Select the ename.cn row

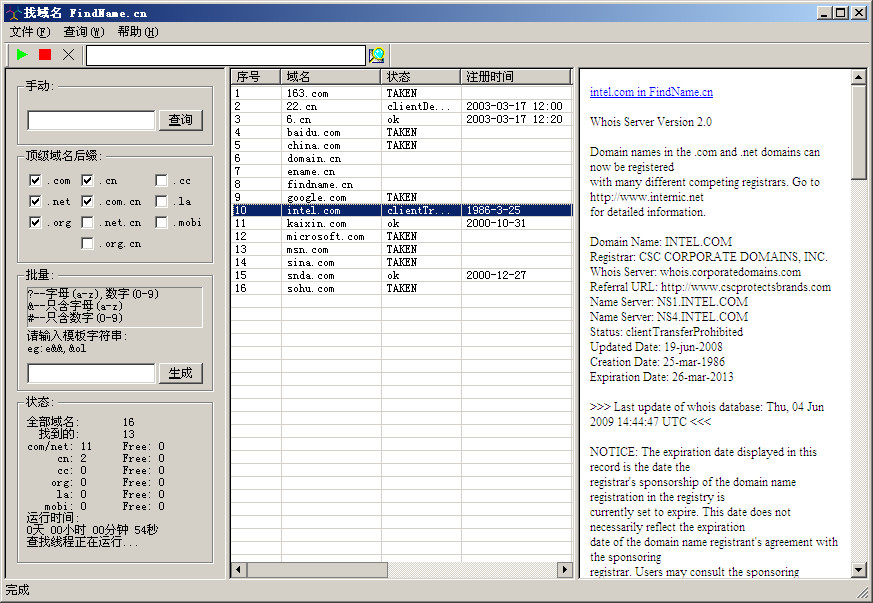(401, 171)
